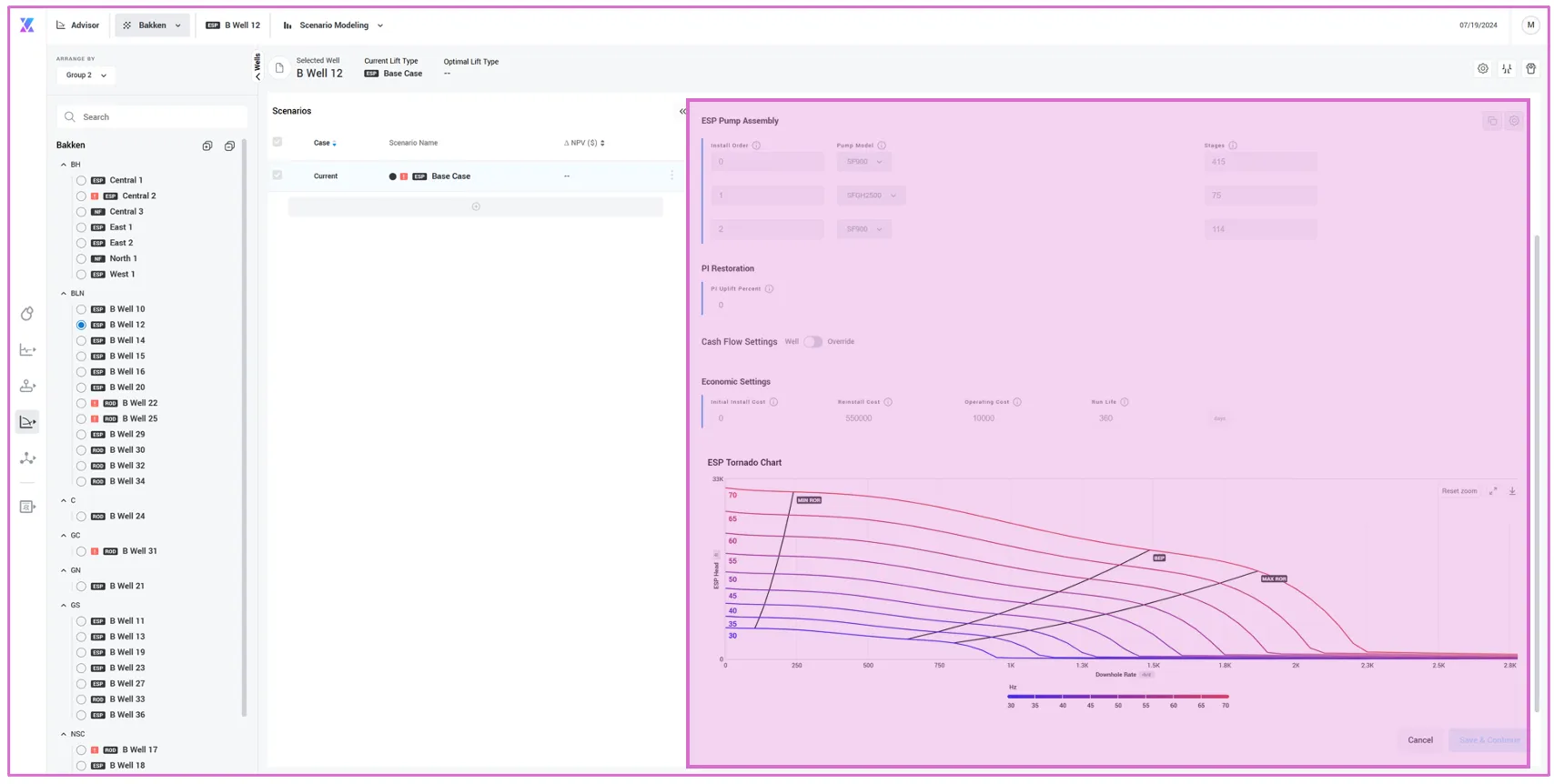Image resolution: width=1554 pixels, height=784 pixels.
Task: Click the expand-all icon beside Bakken
Action: pyautogui.click(x=207, y=146)
